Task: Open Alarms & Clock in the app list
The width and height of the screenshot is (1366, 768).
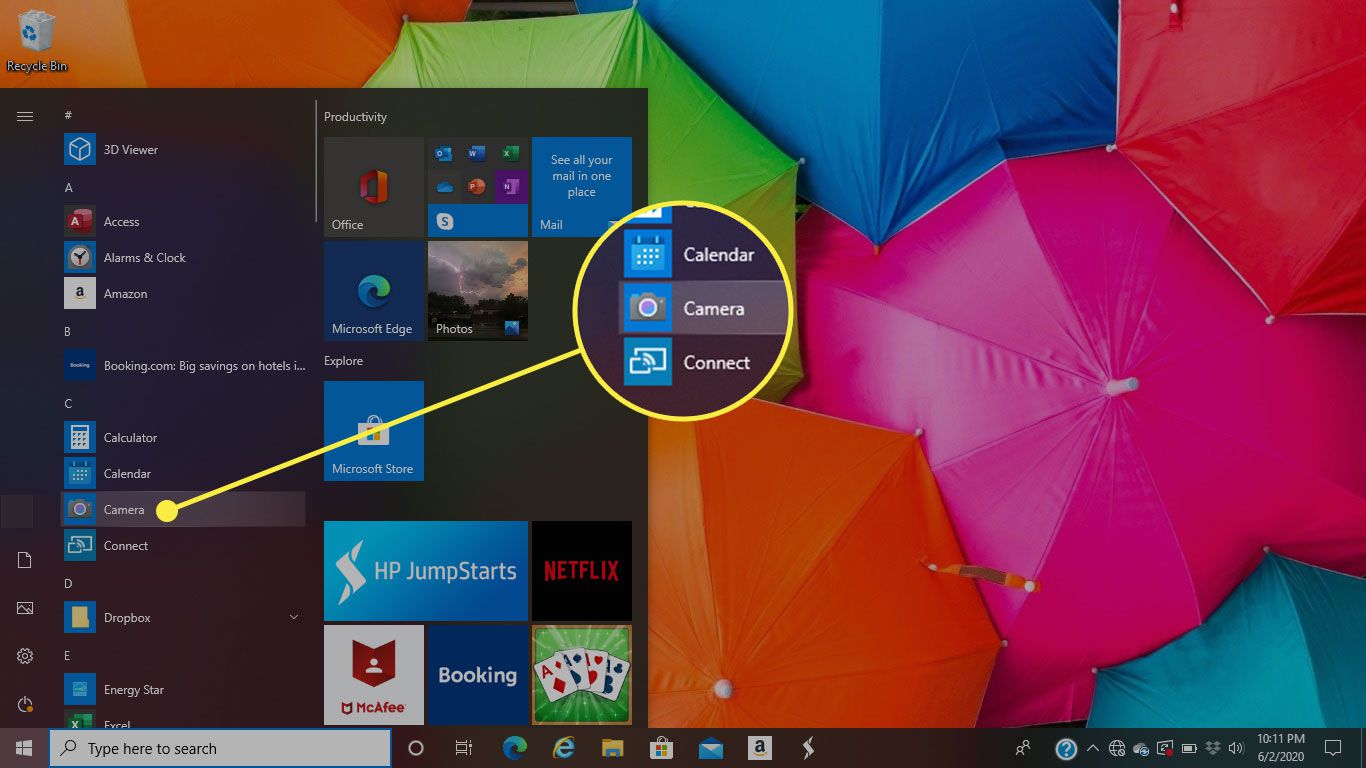Action: [x=184, y=258]
